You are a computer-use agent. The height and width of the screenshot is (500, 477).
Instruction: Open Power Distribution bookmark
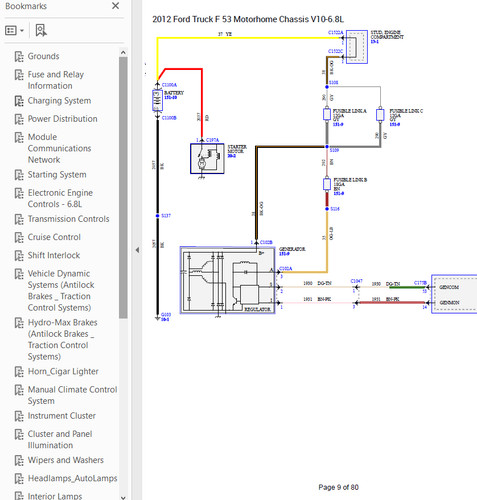63,119
